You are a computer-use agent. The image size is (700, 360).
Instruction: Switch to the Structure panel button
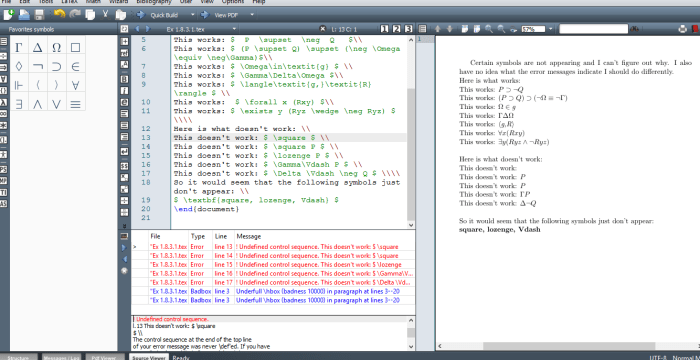[19, 357]
